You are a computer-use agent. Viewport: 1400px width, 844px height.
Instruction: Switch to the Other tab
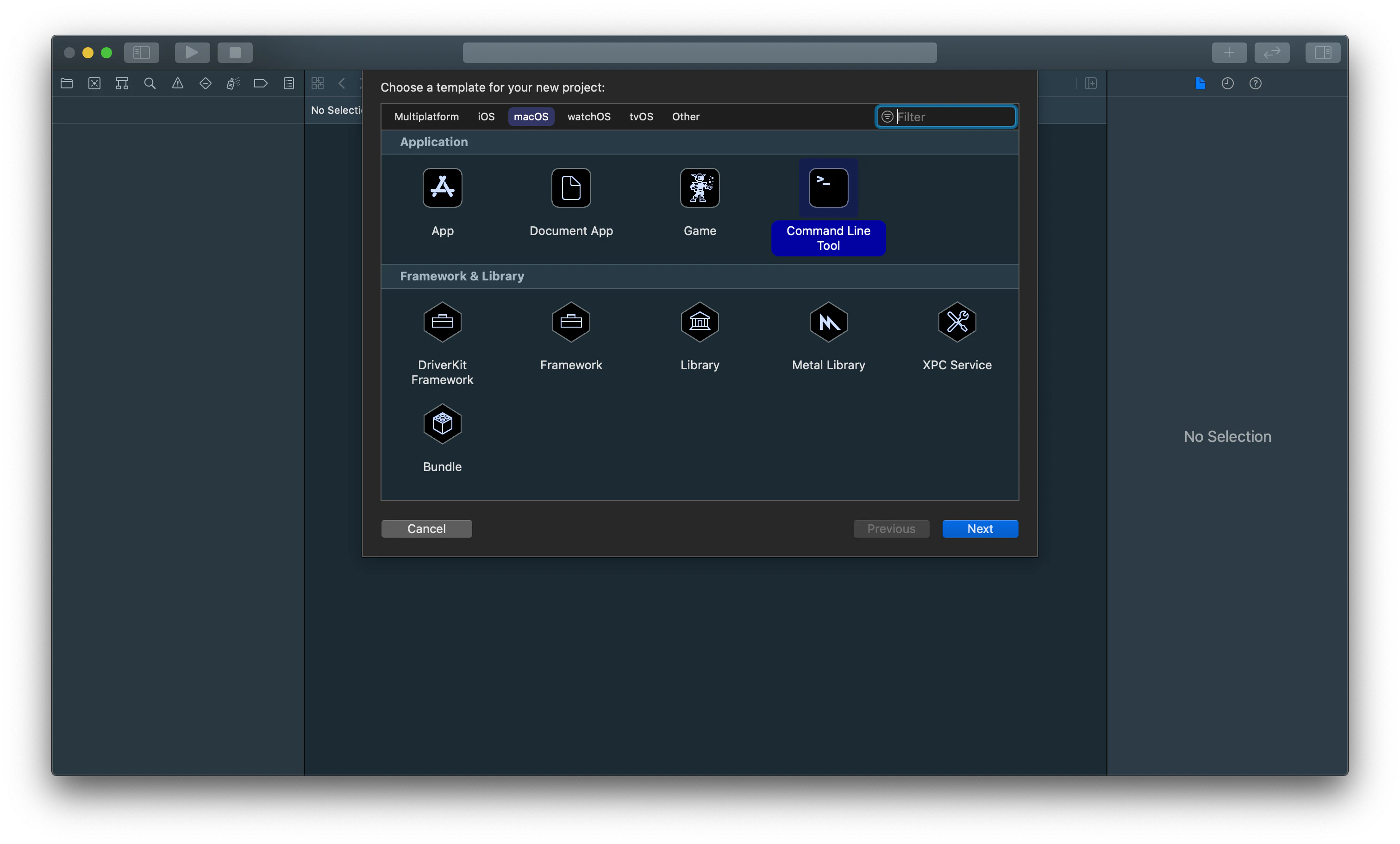pyautogui.click(x=685, y=117)
